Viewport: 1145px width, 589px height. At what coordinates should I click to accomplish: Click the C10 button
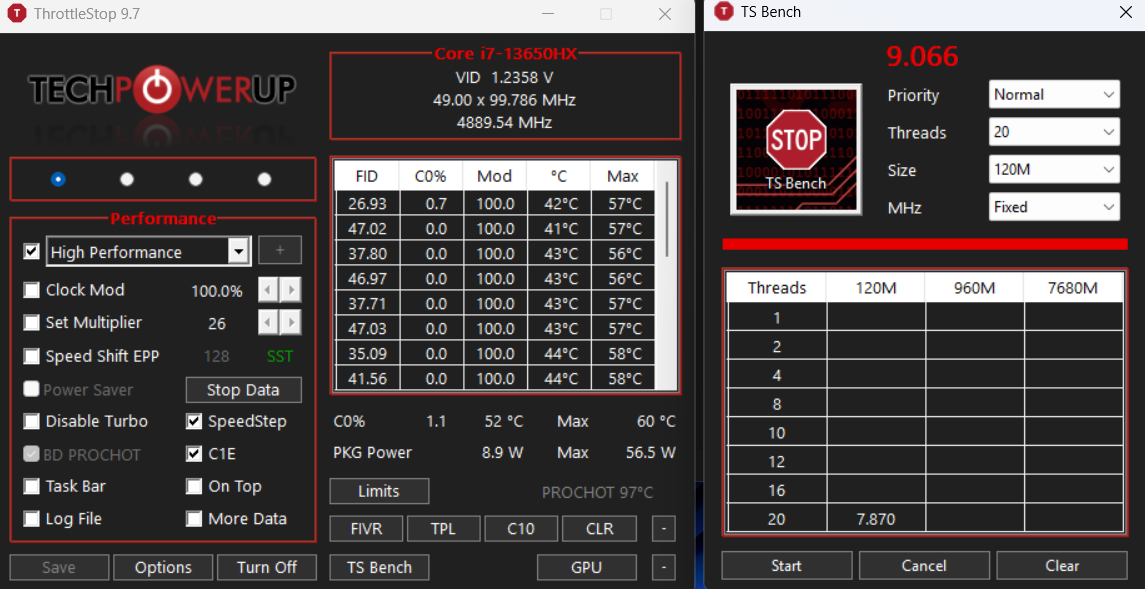pyautogui.click(x=521, y=528)
